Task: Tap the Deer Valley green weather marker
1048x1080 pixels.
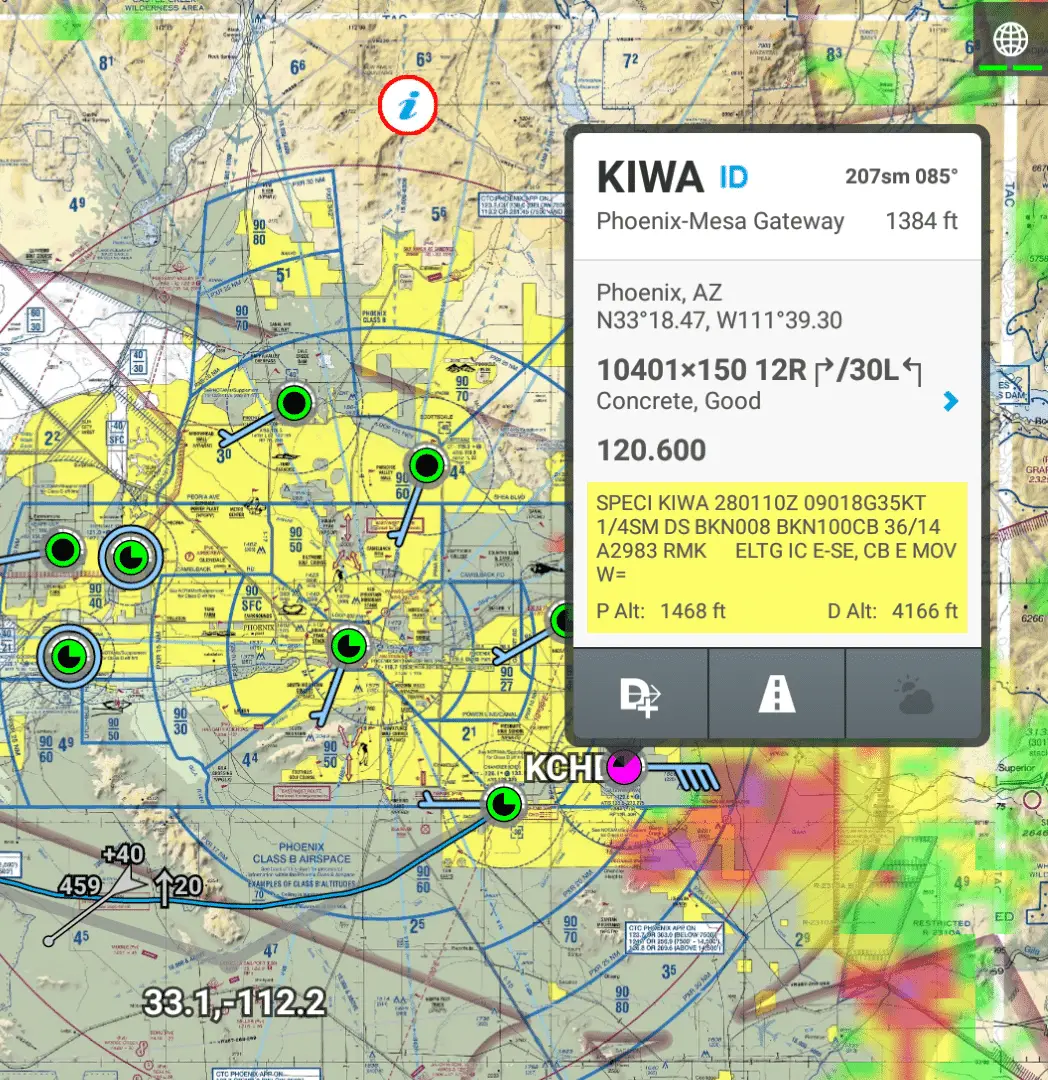Action: (x=294, y=403)
